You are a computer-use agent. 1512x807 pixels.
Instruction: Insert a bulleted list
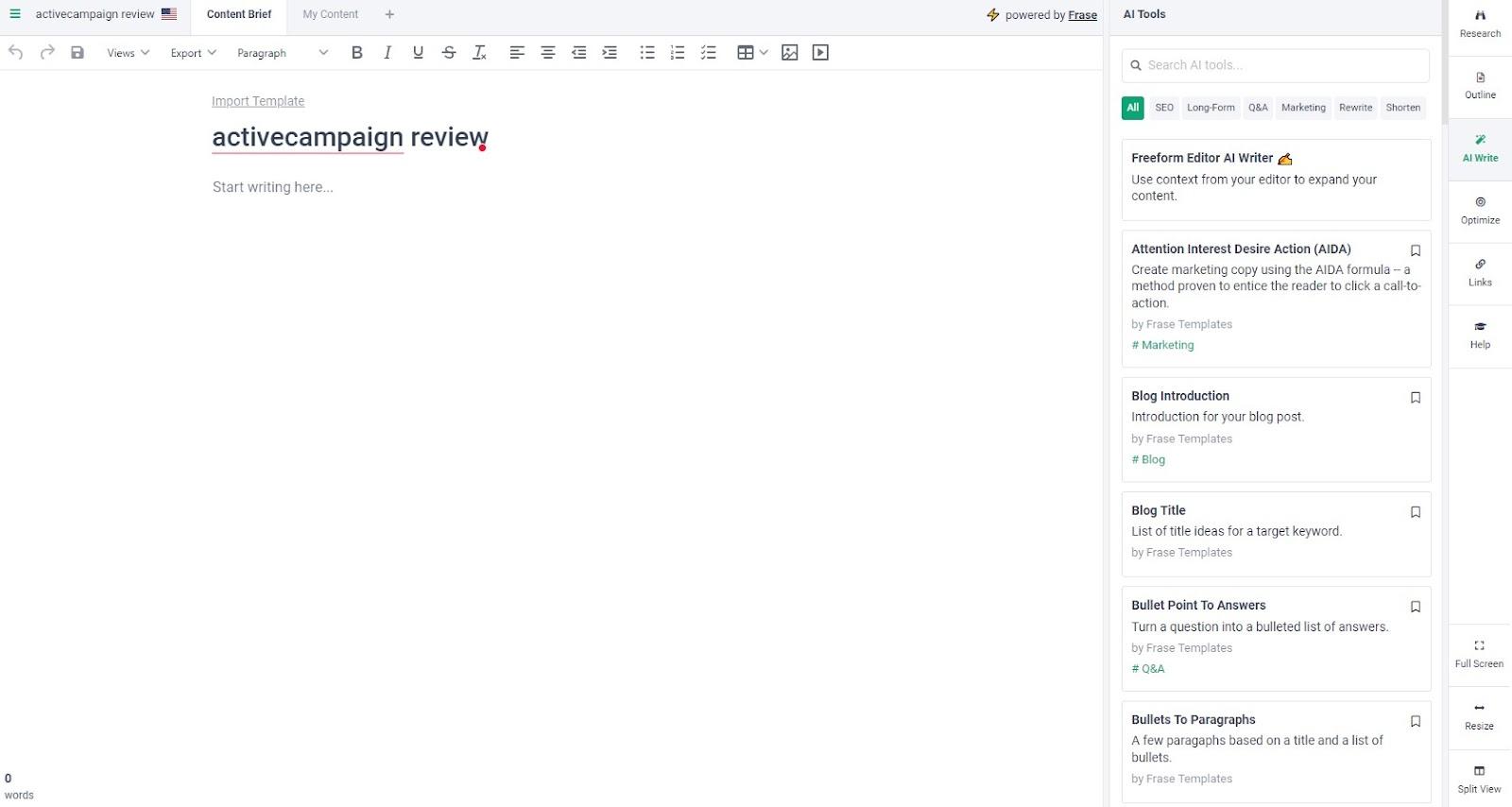click(x=647, y=53)
